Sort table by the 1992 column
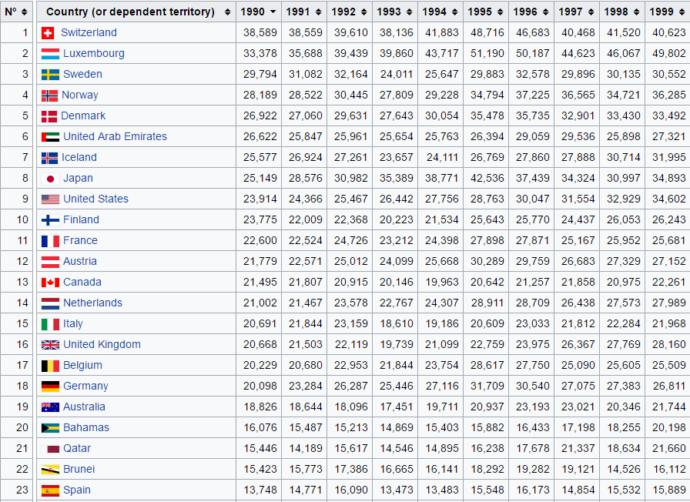The height and width of the screenshot is (502, 690). [349, 11]
